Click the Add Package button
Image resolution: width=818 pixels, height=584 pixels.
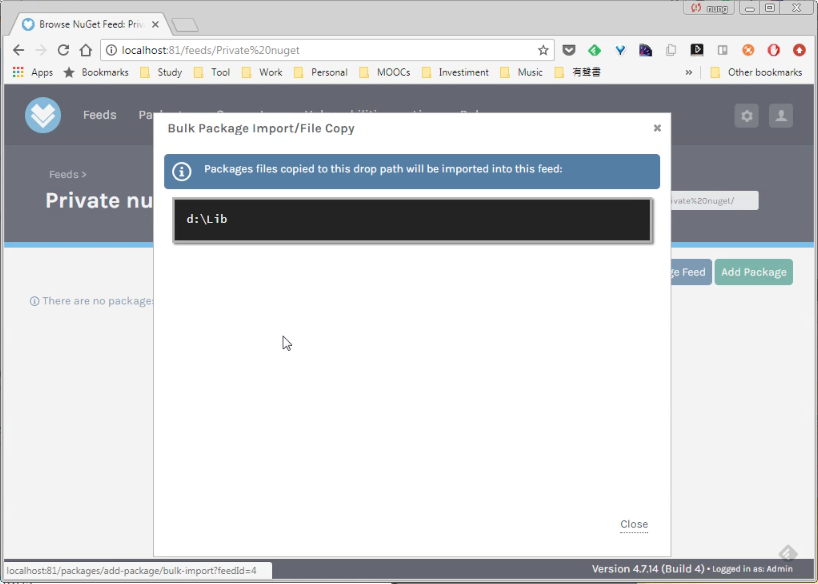753,272
